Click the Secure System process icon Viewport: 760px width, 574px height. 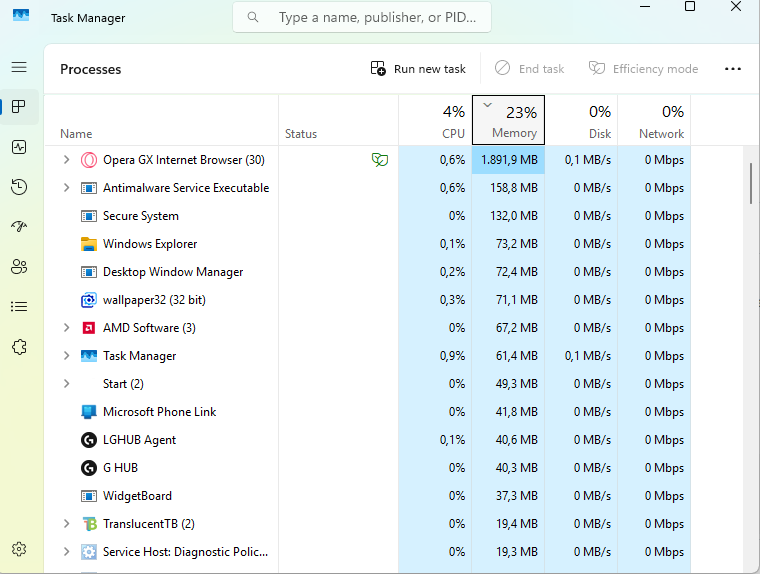tap(89, 216)
